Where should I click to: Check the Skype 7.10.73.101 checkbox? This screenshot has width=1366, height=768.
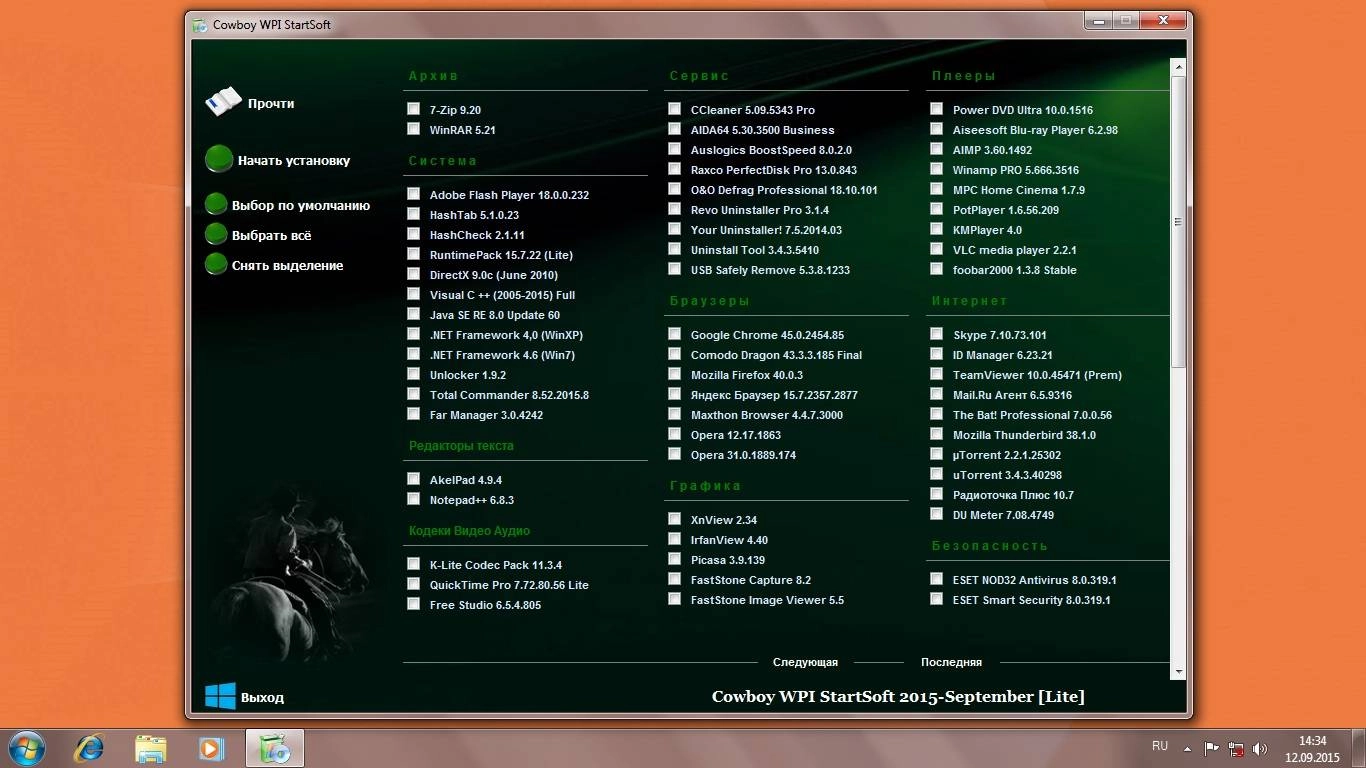click(x=936, y=334)
